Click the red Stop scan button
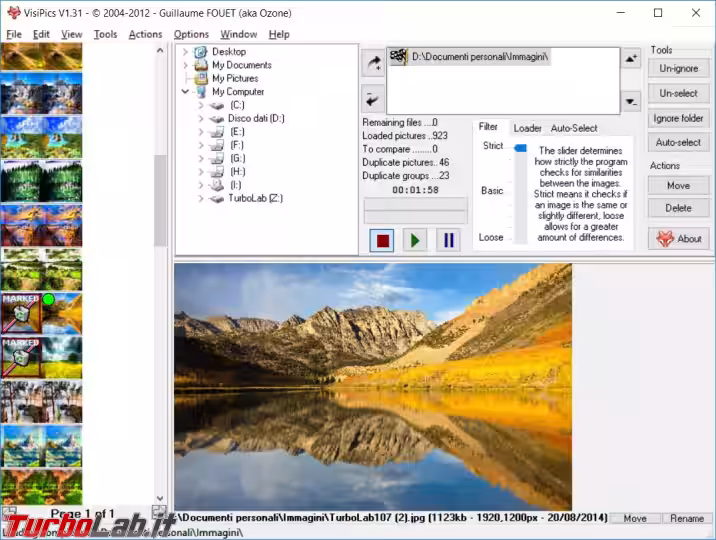The height and width of the screenshot is (540, 716). click(381, 240)
